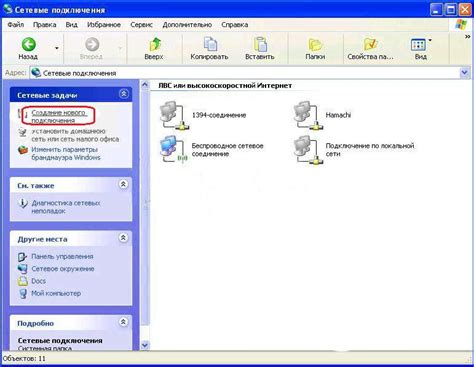Expand the toolbar overflow chevron
This screenshot has width=474, height=367.
coord(468,37)
